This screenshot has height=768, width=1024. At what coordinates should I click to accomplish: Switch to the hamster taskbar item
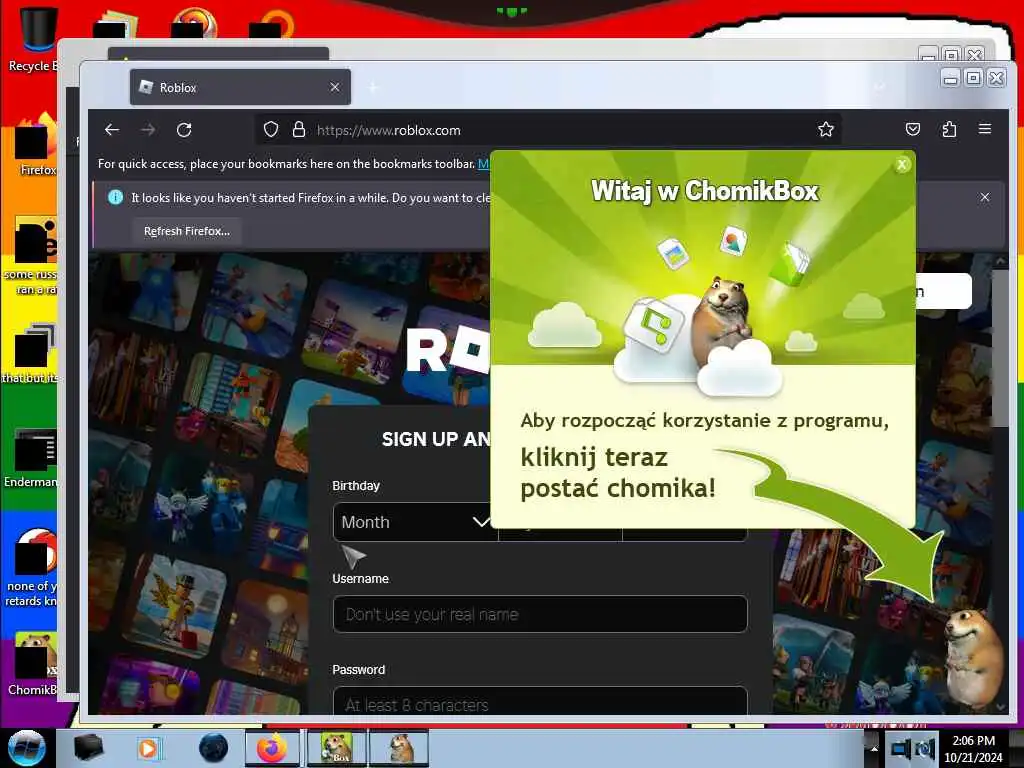399,748
